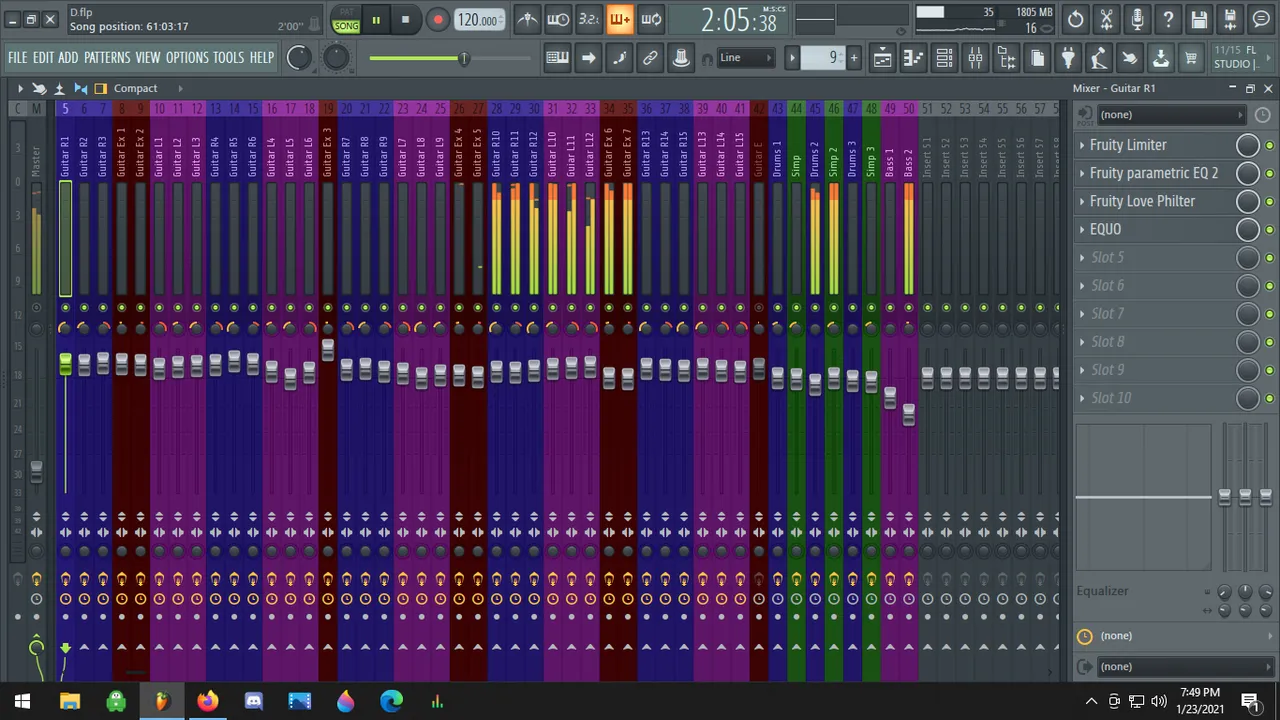
Task: Toggle multilink to controllers knob icon
Action: click(681, 58)
